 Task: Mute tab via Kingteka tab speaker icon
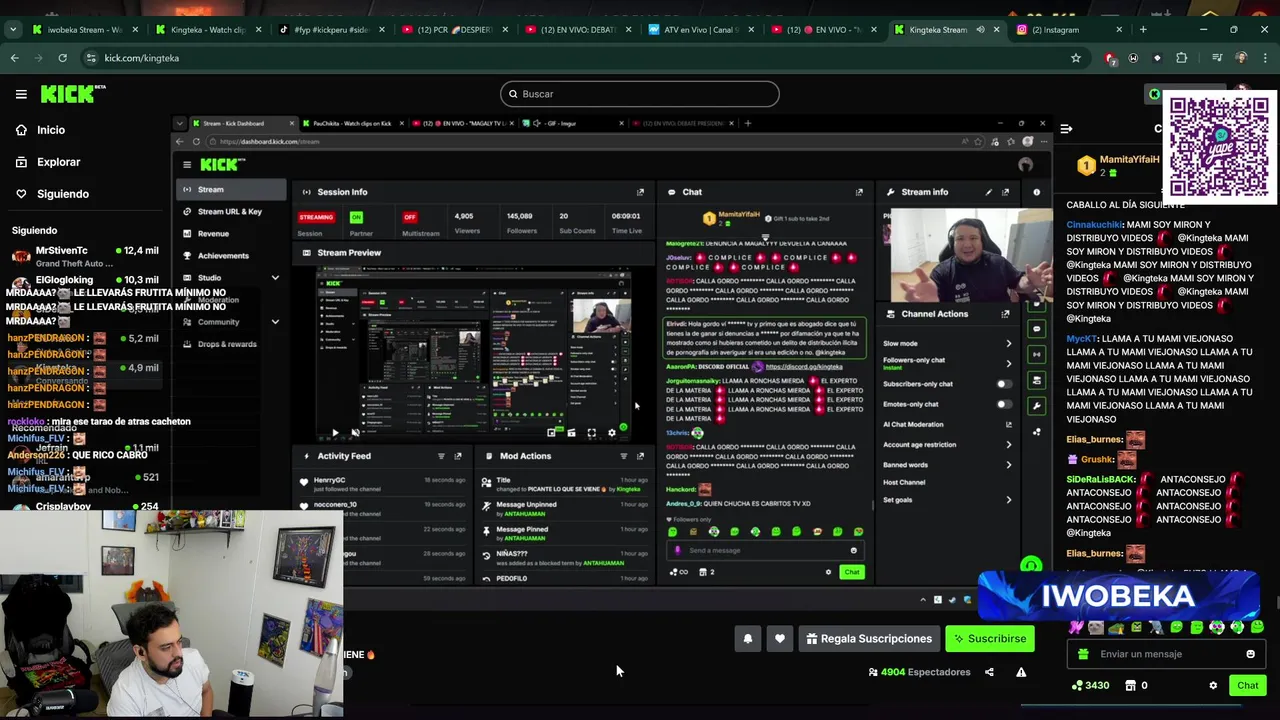click(x=980, y=30)
